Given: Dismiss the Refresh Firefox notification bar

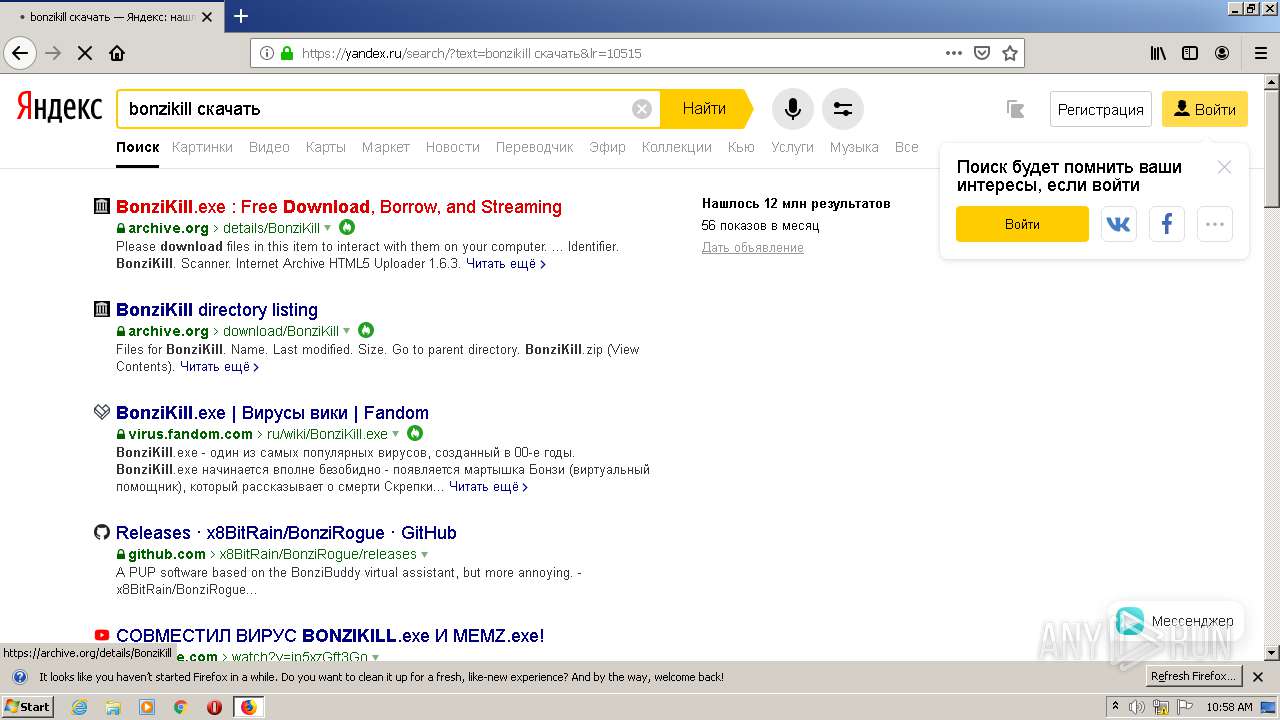Looking at the screenshot, I should 1259,677.
